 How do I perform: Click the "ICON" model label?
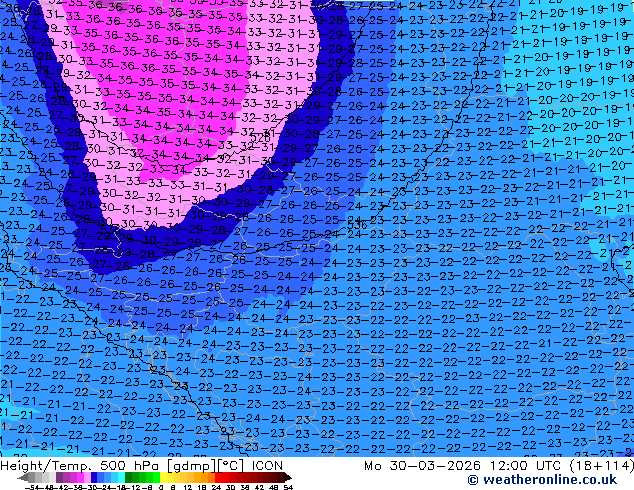pos(267,466)
